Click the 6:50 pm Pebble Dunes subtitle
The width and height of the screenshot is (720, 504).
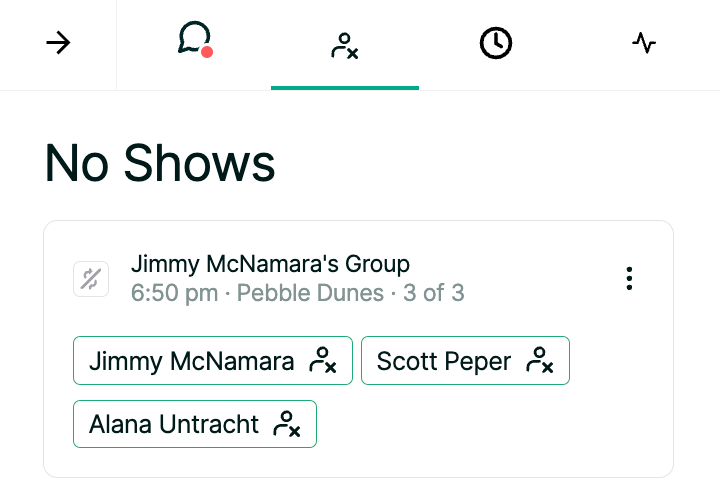tap(257, 293)
